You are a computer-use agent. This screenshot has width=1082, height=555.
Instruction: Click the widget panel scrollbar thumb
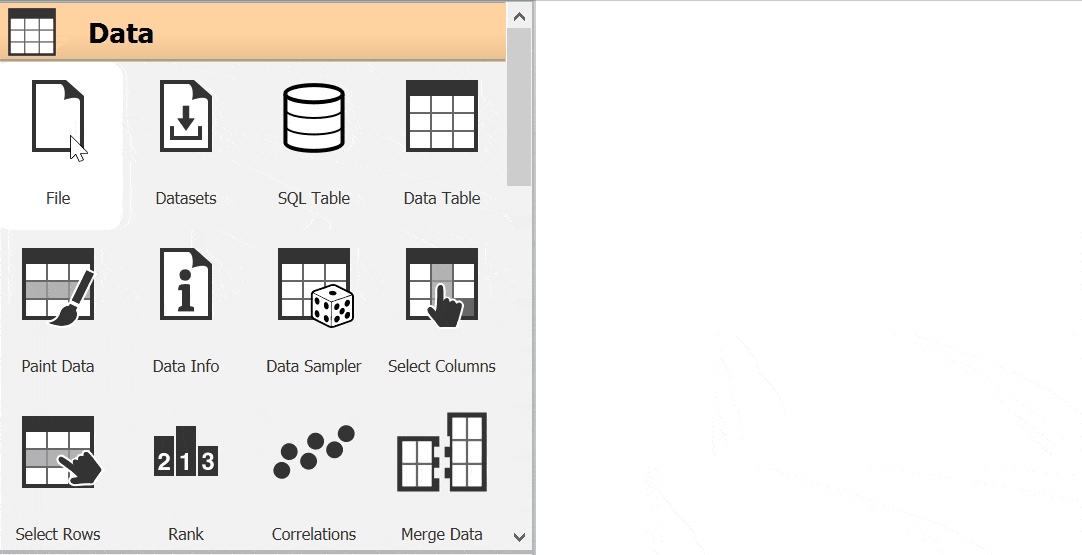(520, 107)
